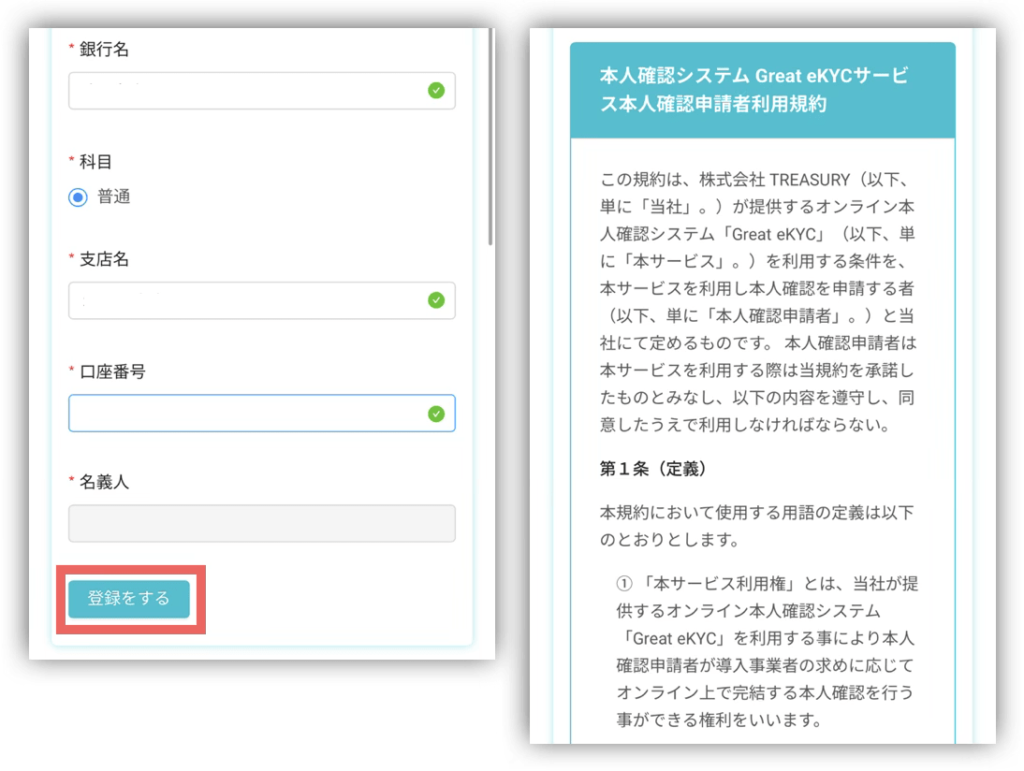Select the 普通 radio button

click(x=78, y=197)
